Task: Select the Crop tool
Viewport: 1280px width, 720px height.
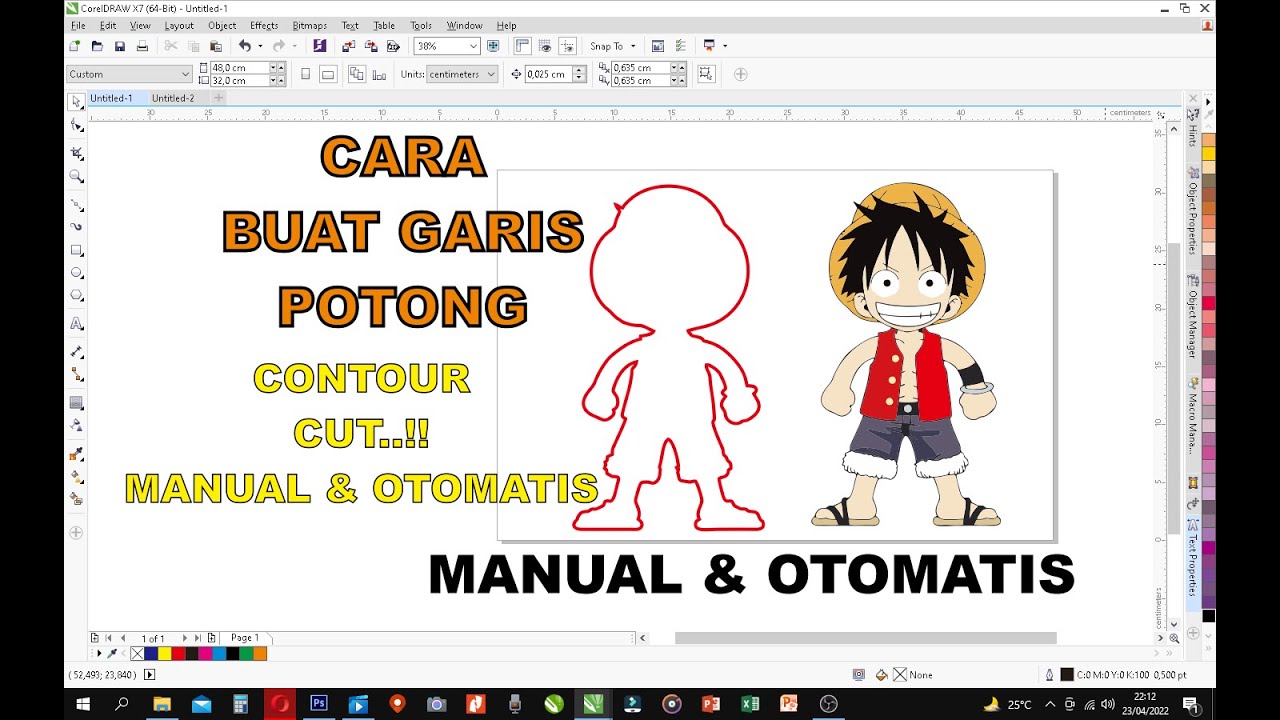Action: pyautogui.click(x=77, y=153)
